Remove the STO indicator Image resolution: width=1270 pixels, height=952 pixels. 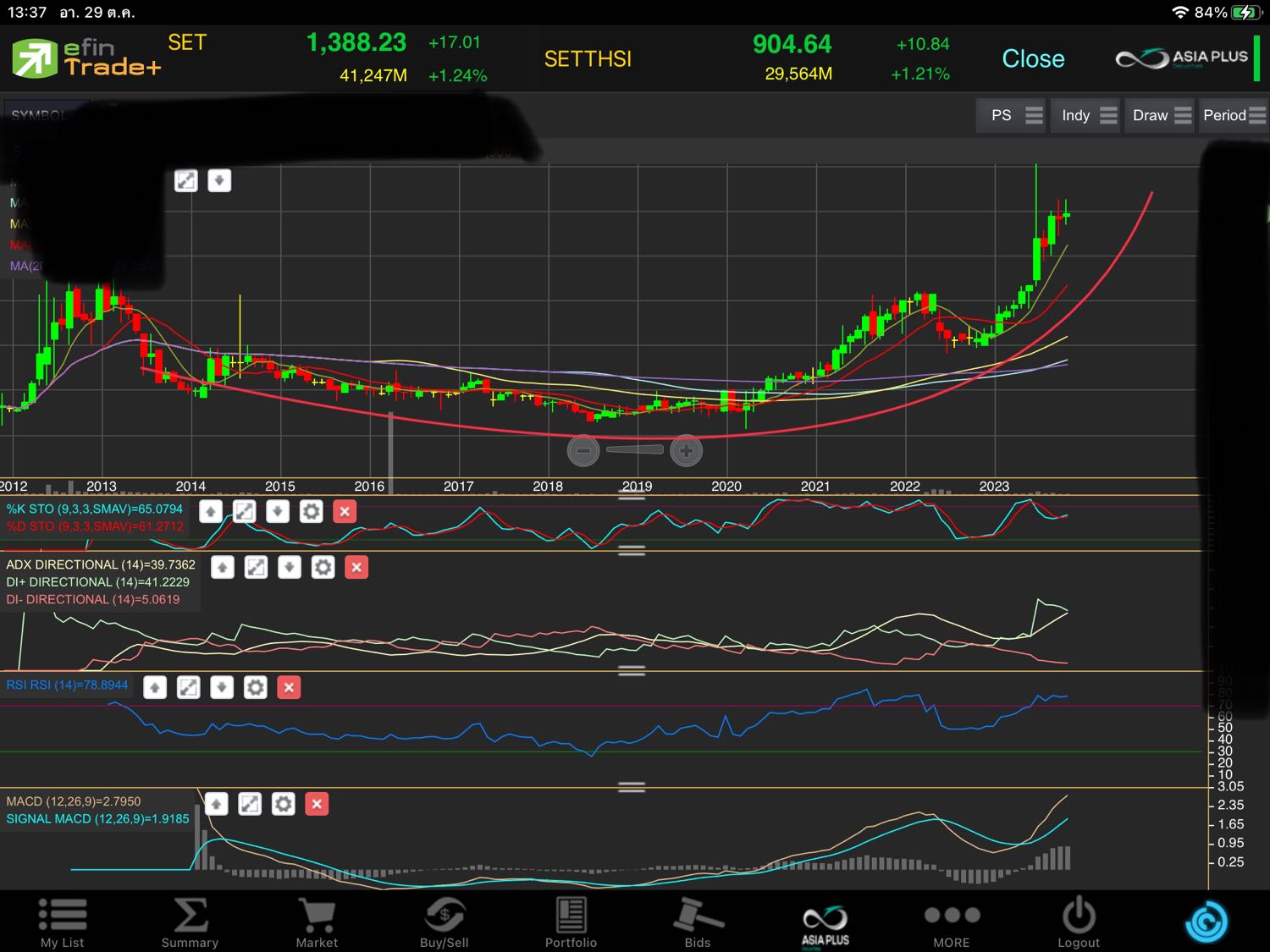345,511
